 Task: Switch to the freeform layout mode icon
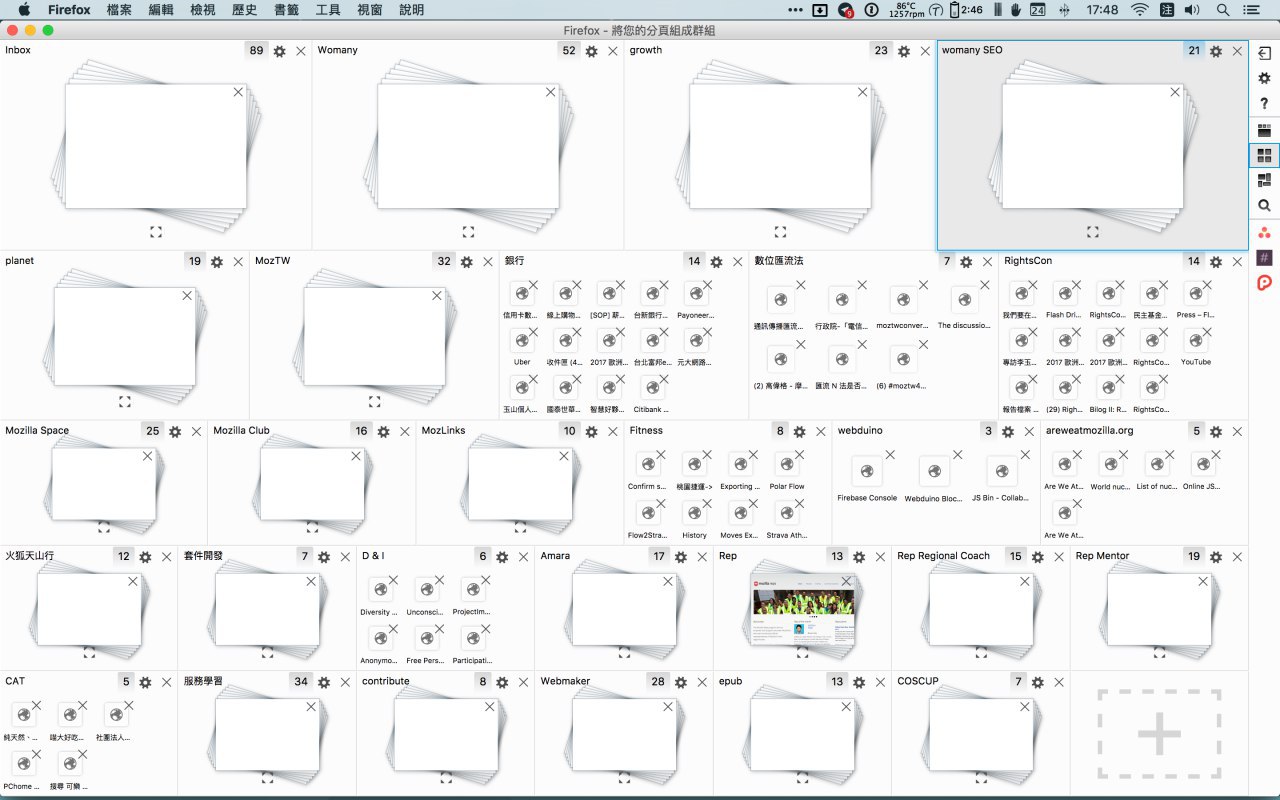pos(1264,180)
